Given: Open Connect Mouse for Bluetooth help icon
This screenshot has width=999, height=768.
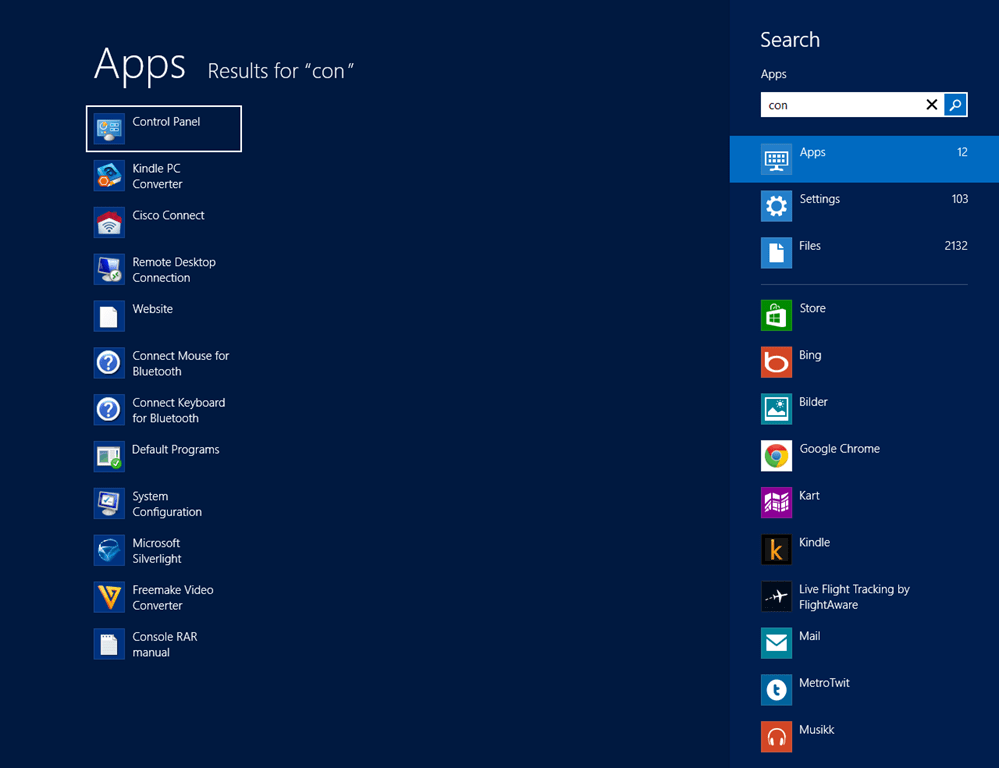Looking at the screenshot, I should tap(109, 363).
